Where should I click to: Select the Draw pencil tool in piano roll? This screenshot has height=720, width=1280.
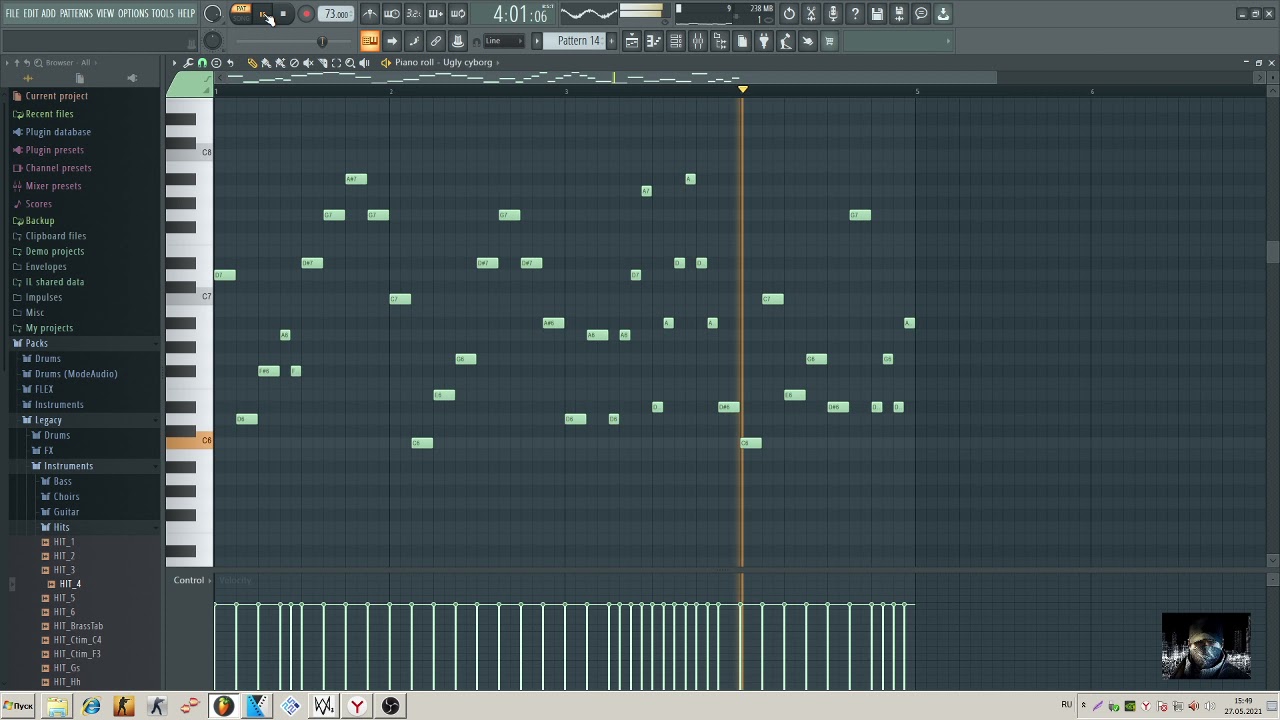(252, 63)
